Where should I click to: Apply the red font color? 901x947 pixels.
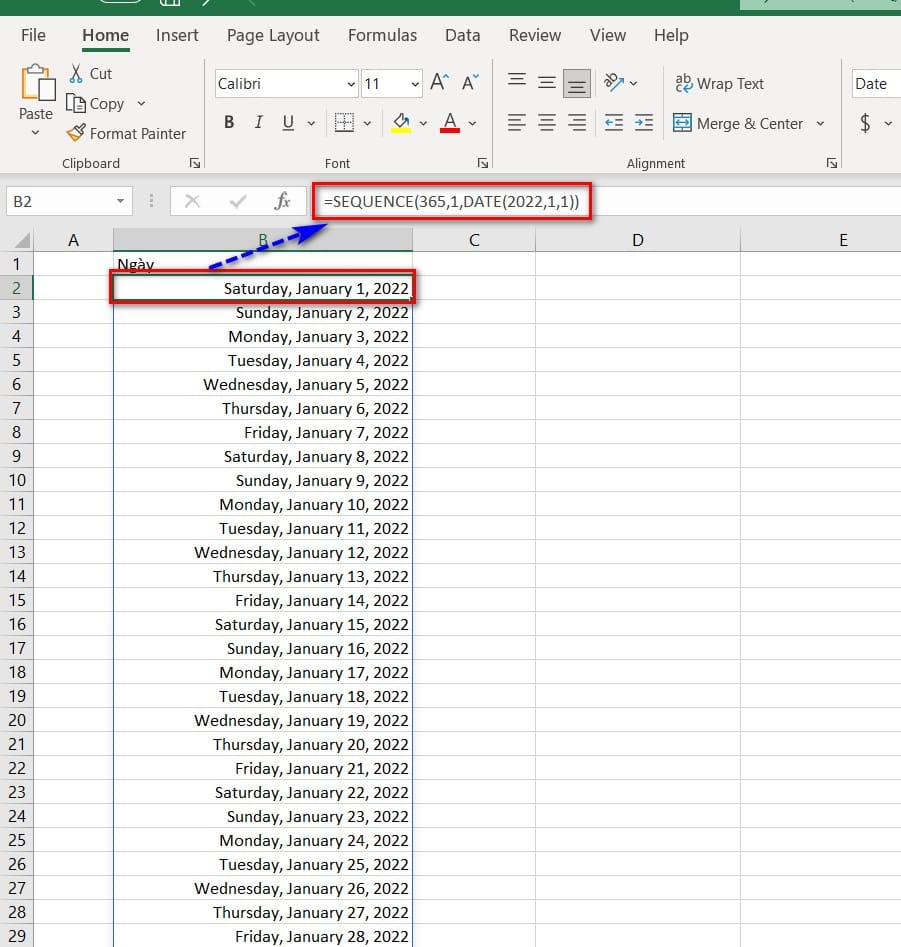tap(450, 123)
